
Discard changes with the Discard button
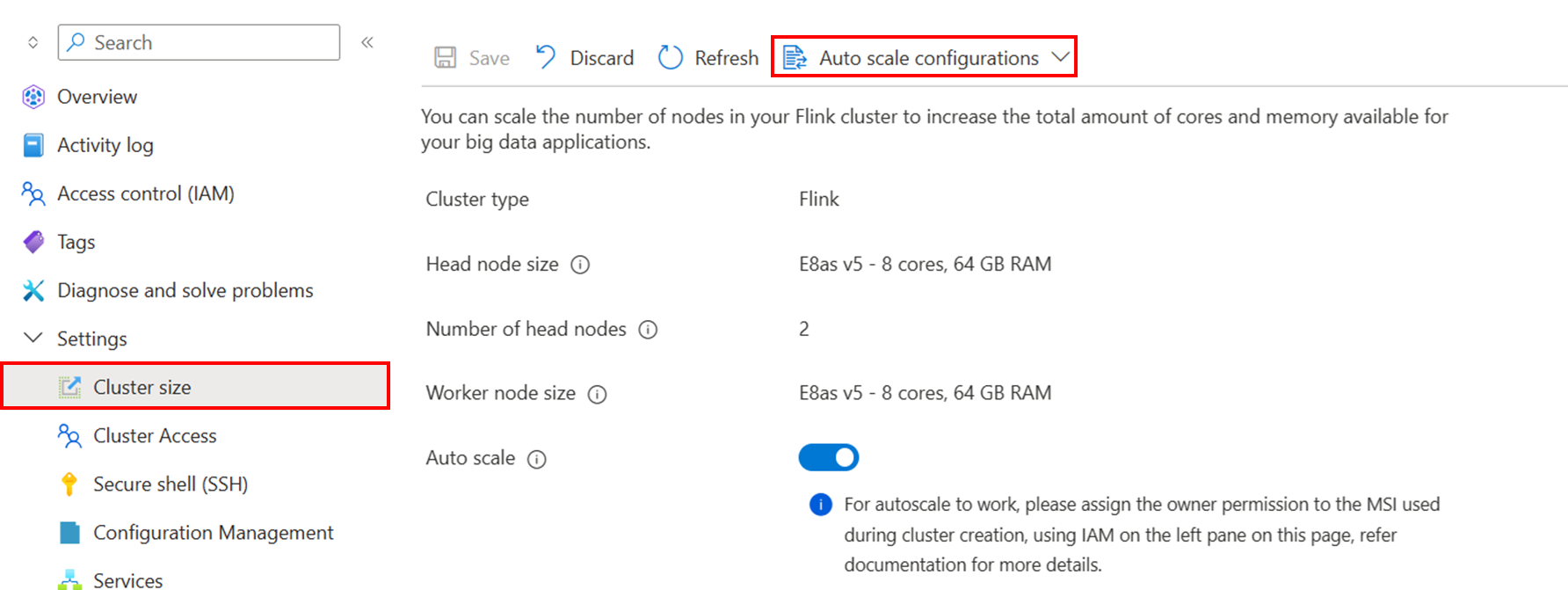tap(584, 58)
